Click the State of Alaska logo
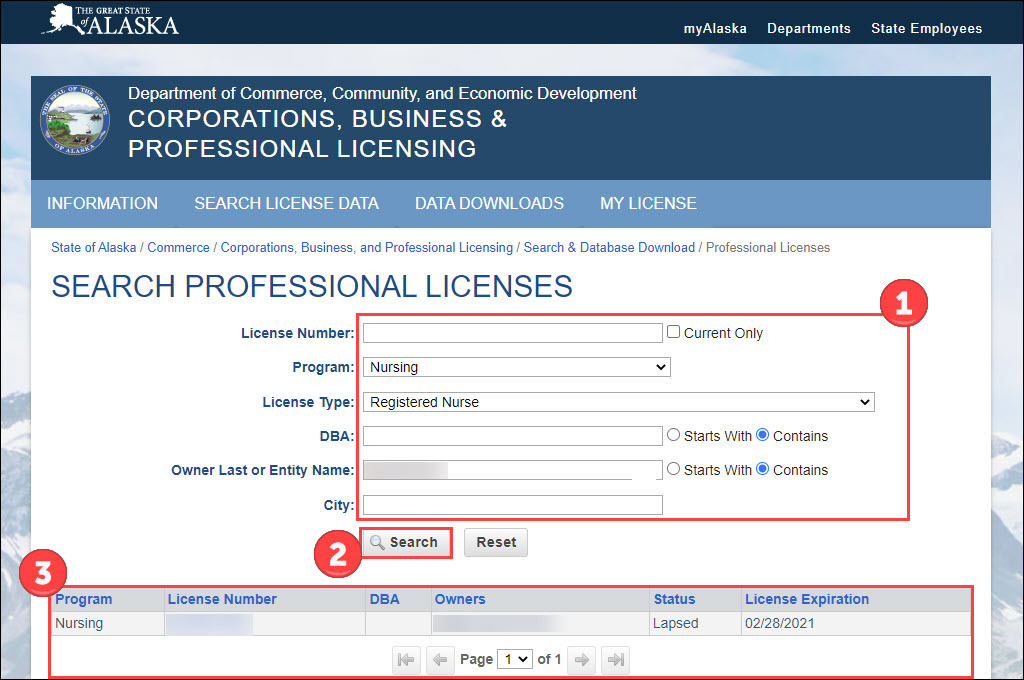The width and height of the screenshot is (1024, 680). [110, 20]
